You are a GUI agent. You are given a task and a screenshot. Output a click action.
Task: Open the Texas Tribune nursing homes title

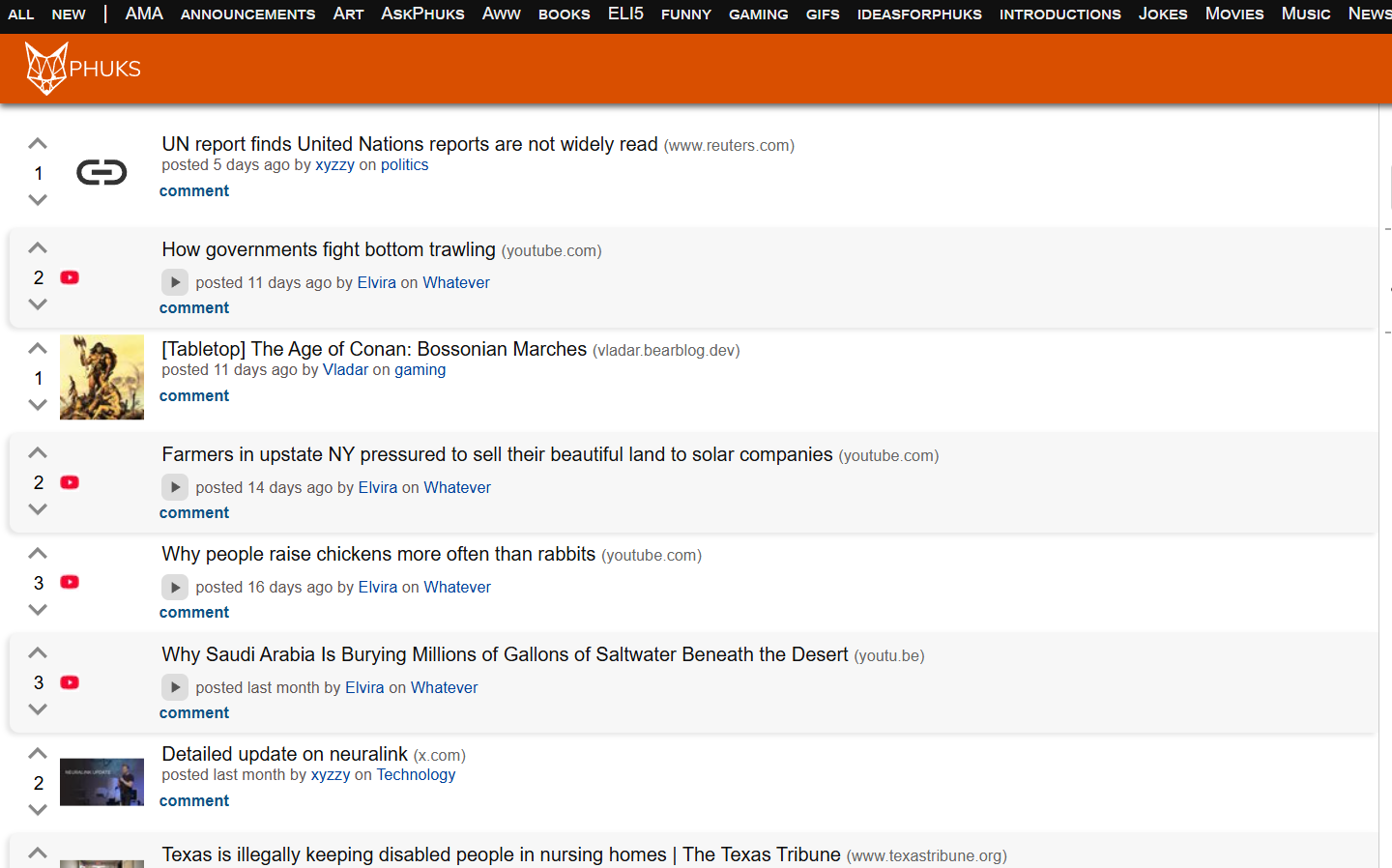[501, 854]
